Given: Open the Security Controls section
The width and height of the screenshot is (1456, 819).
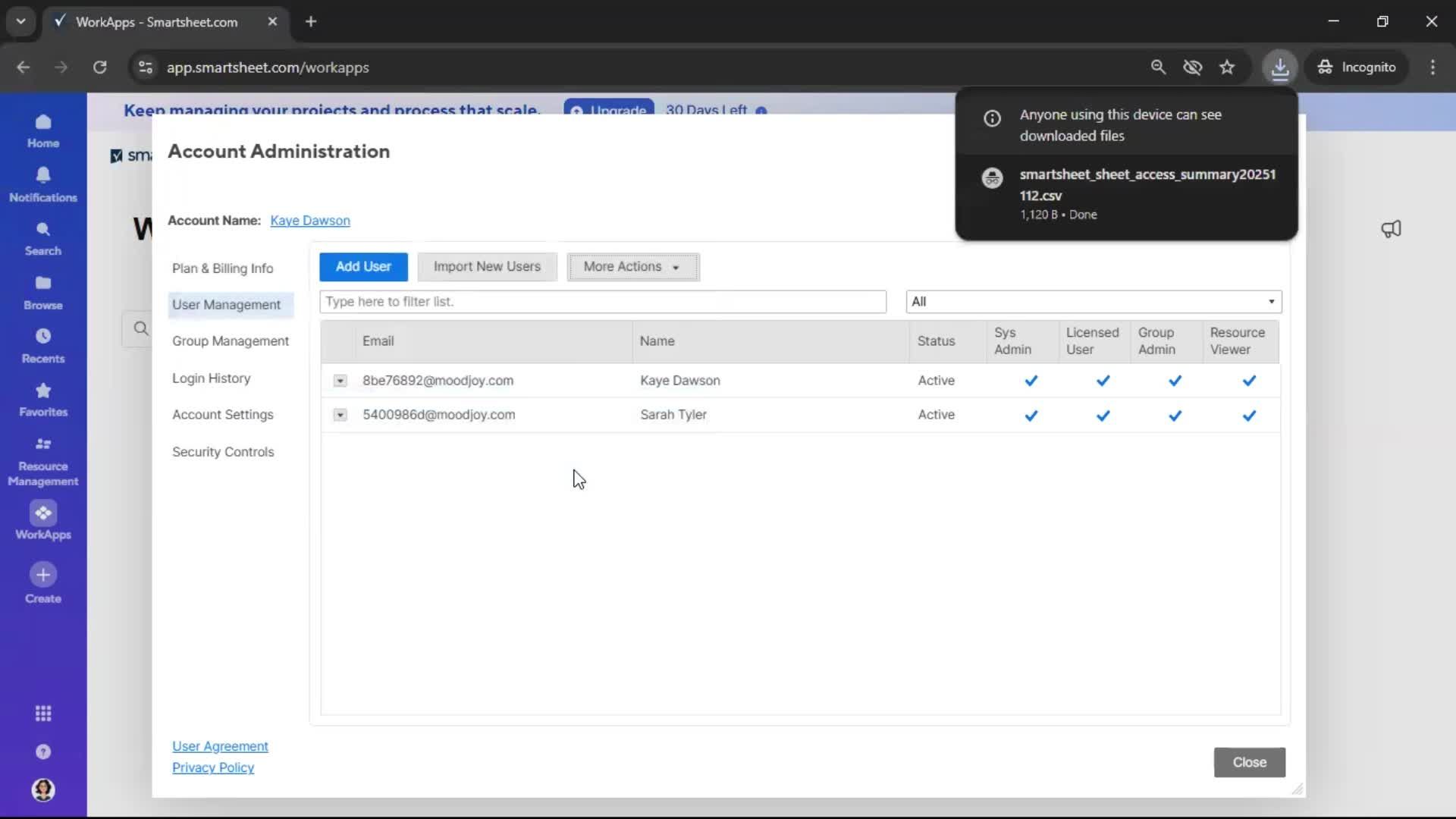Looking at the screenshot, I should point(223,452).
